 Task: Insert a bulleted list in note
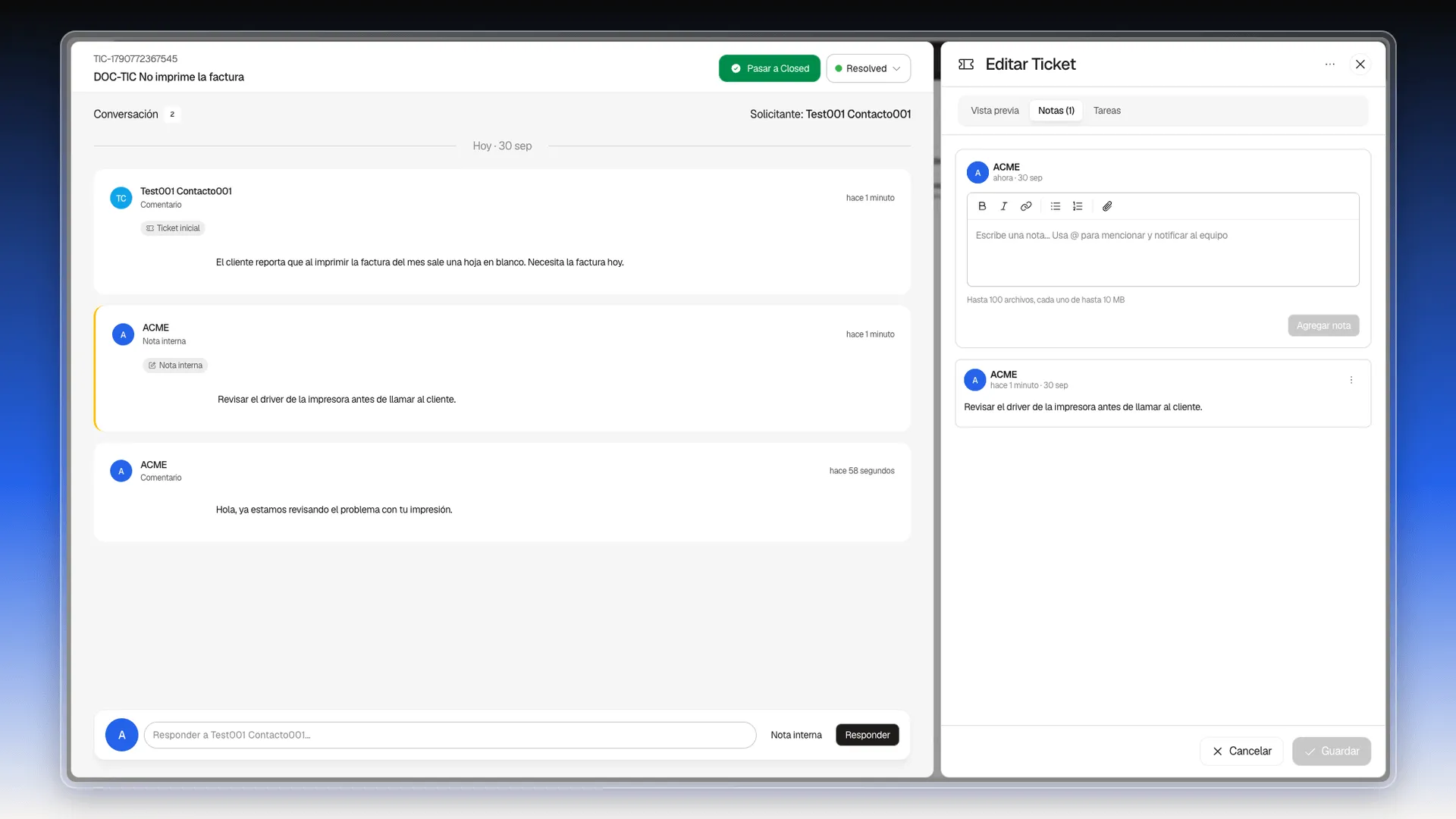pyautogui.click(x=1056, y=206)
